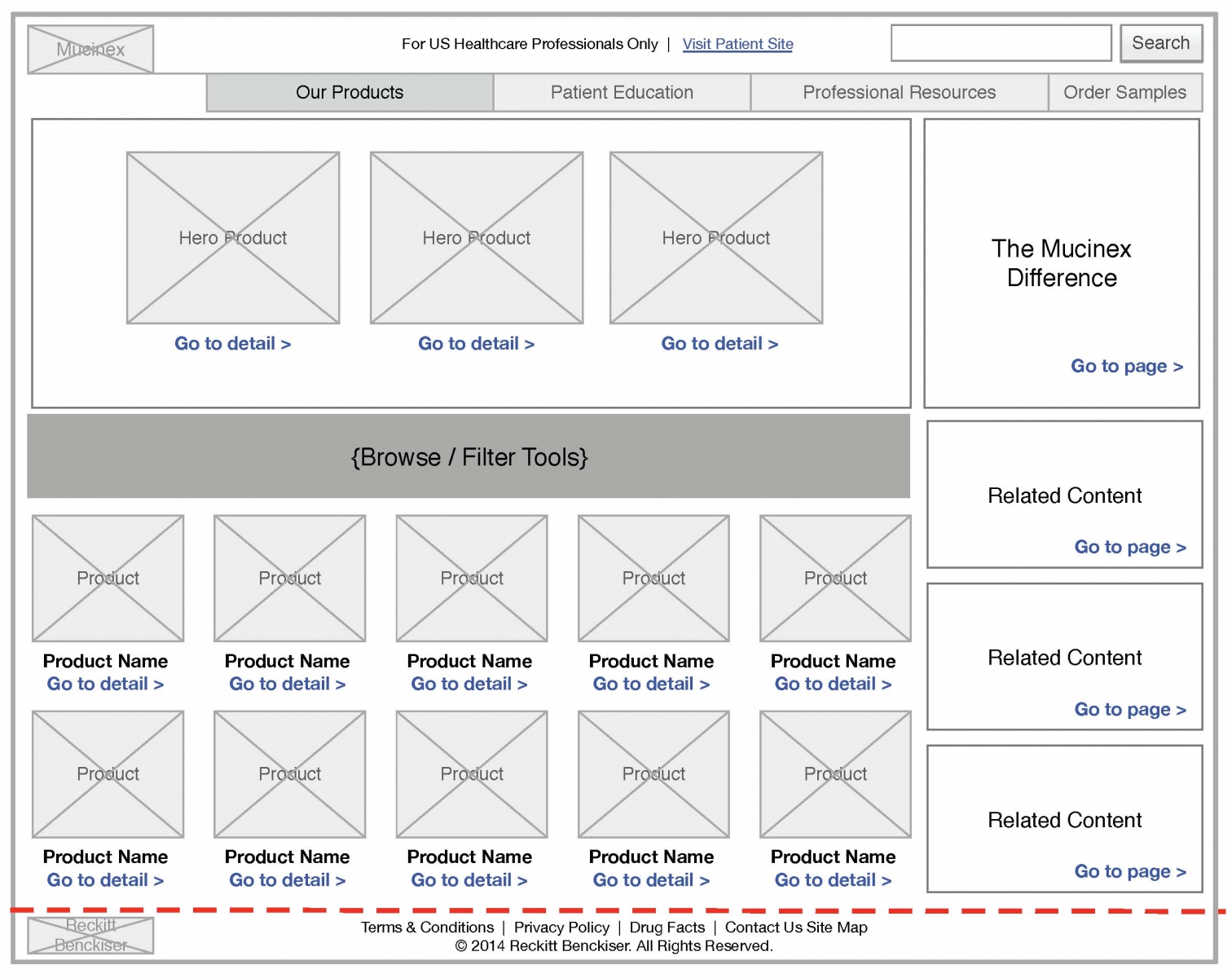The height and width of the screenshot is (978, 1232).
Task: Click the Mucinex logo placeholder
Action: coord(90,49)
